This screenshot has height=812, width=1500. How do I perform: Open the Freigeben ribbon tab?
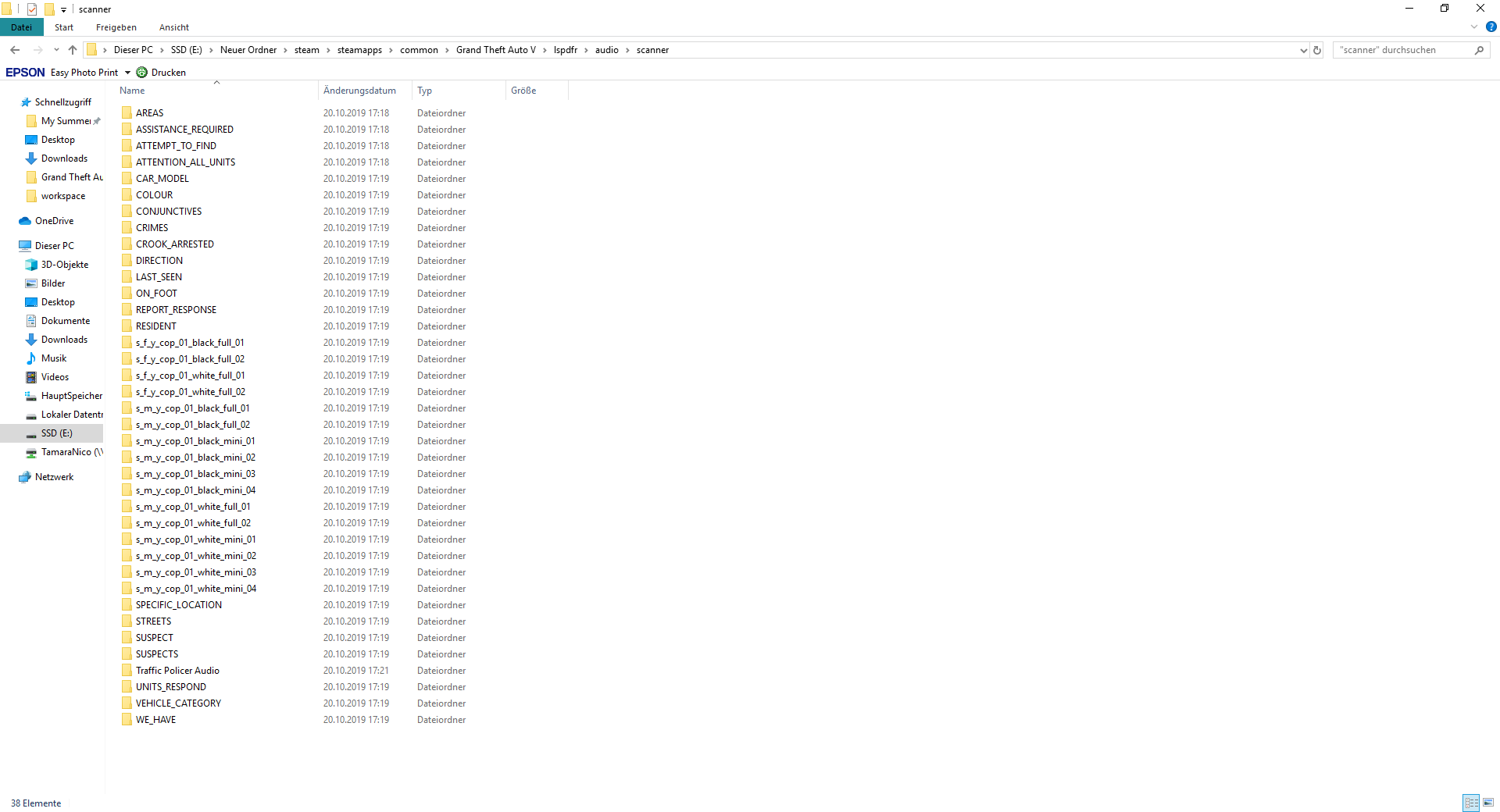point(116,27)
